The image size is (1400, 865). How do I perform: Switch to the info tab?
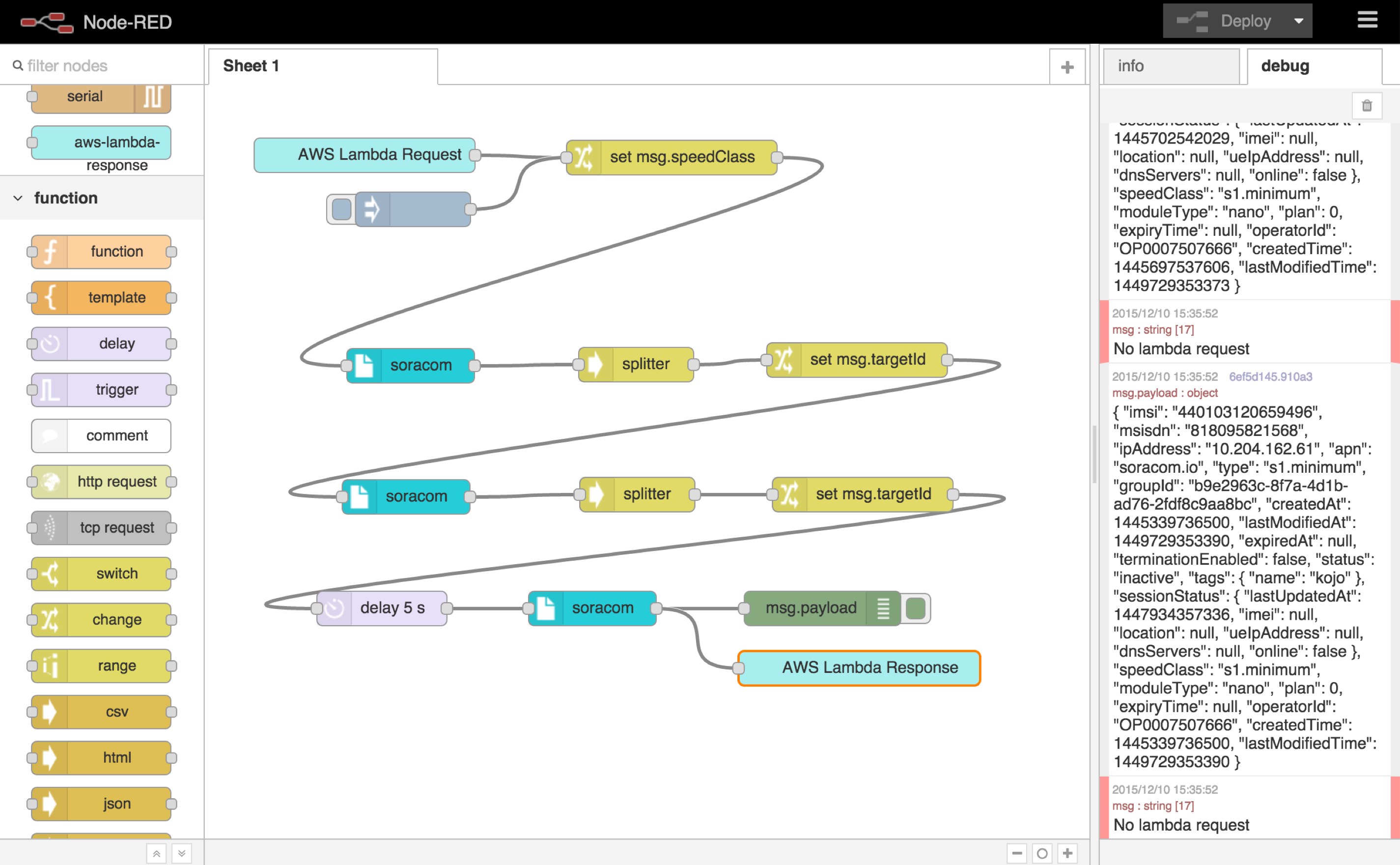click(x=1172, y=65)
